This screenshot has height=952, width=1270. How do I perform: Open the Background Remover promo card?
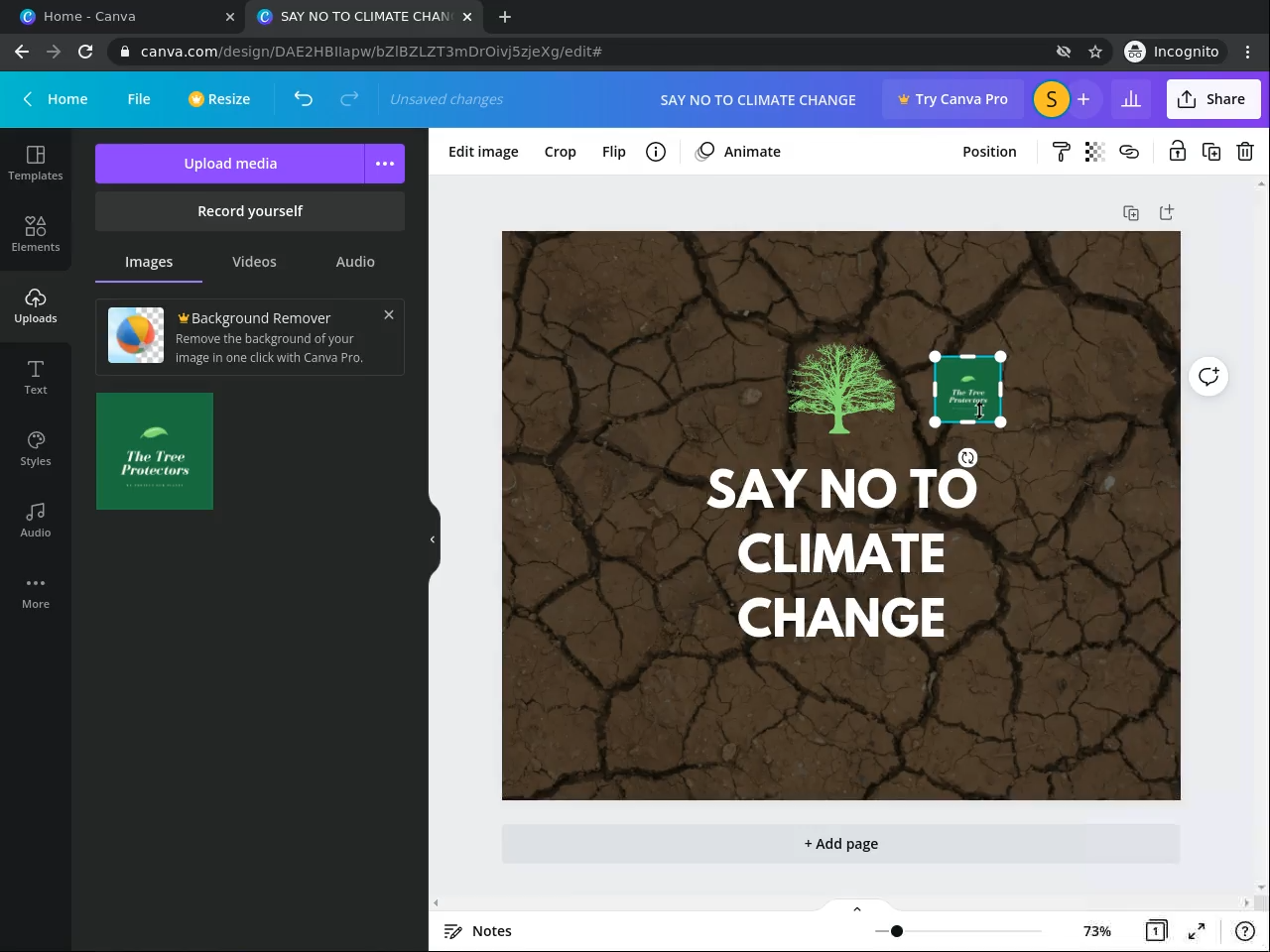(250, 337)
